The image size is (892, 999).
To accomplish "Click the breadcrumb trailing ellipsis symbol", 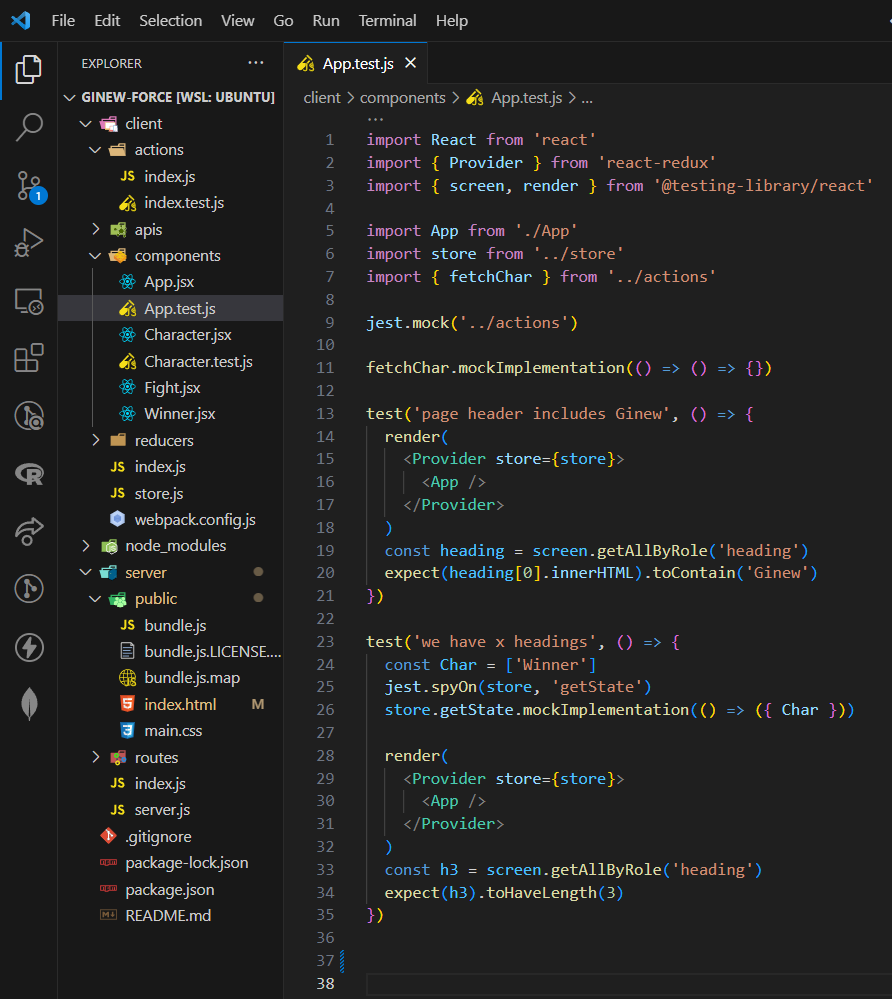I will point(587,99).
